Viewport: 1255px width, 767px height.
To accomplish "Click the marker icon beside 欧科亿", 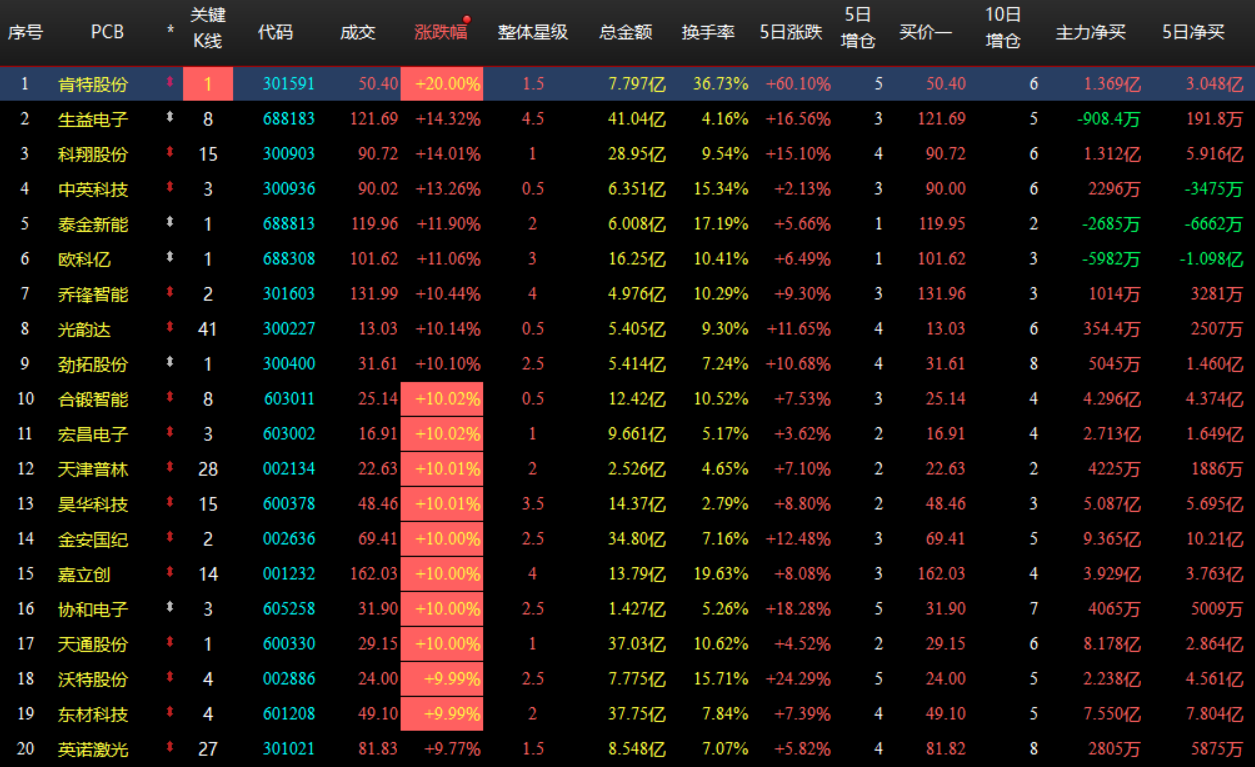I will pos(170,259).
